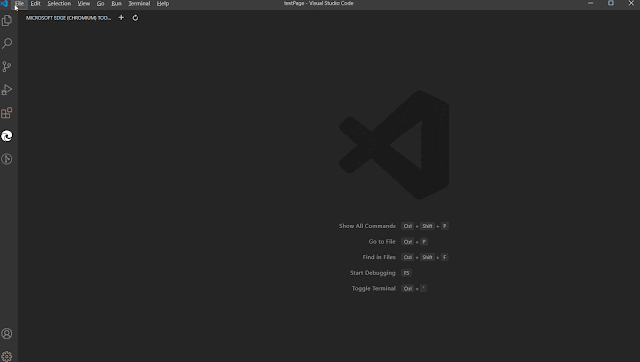Click the plus icon to launch instance

coord(121,18)
